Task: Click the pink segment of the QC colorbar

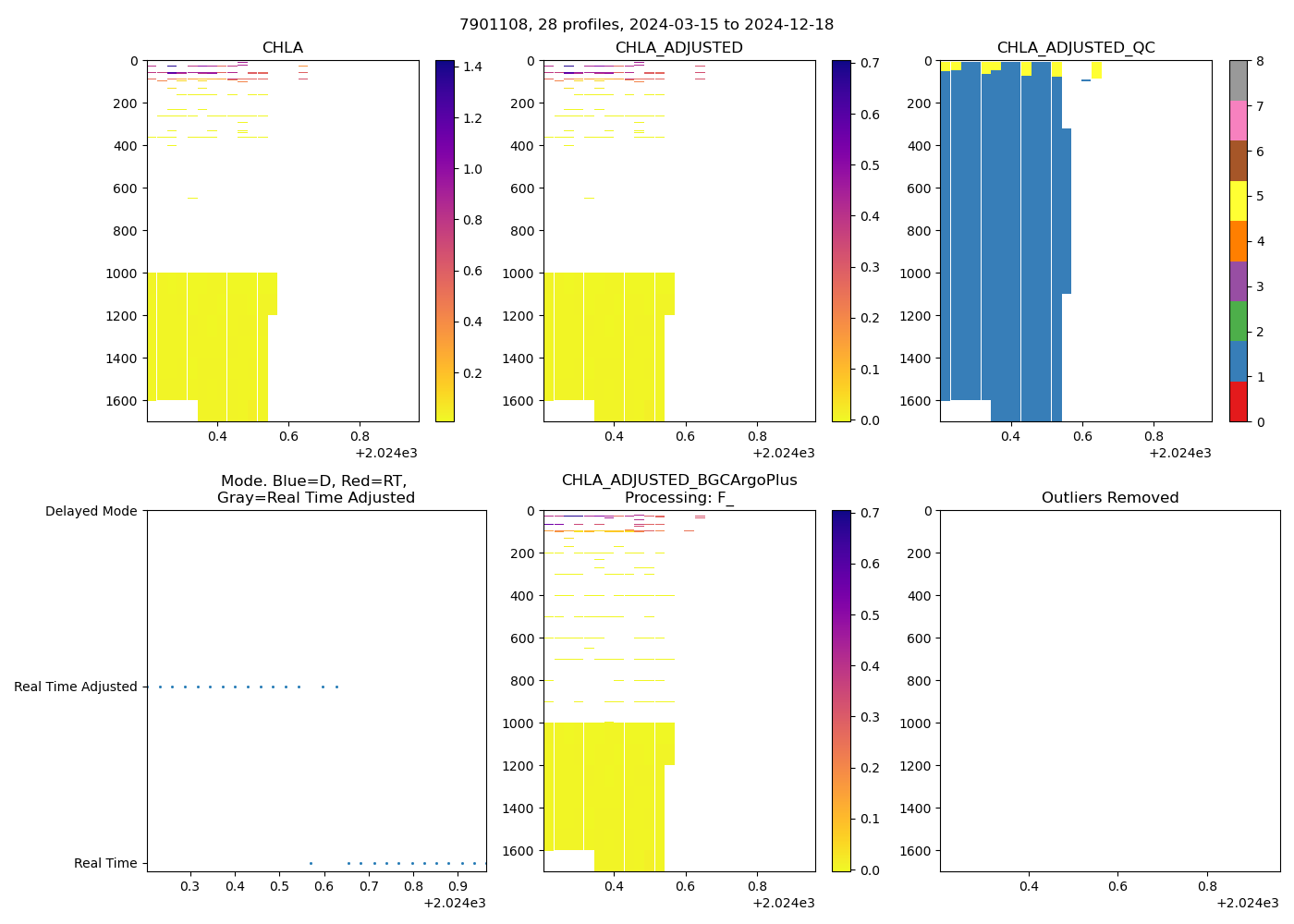Action: click(1238, 120)
